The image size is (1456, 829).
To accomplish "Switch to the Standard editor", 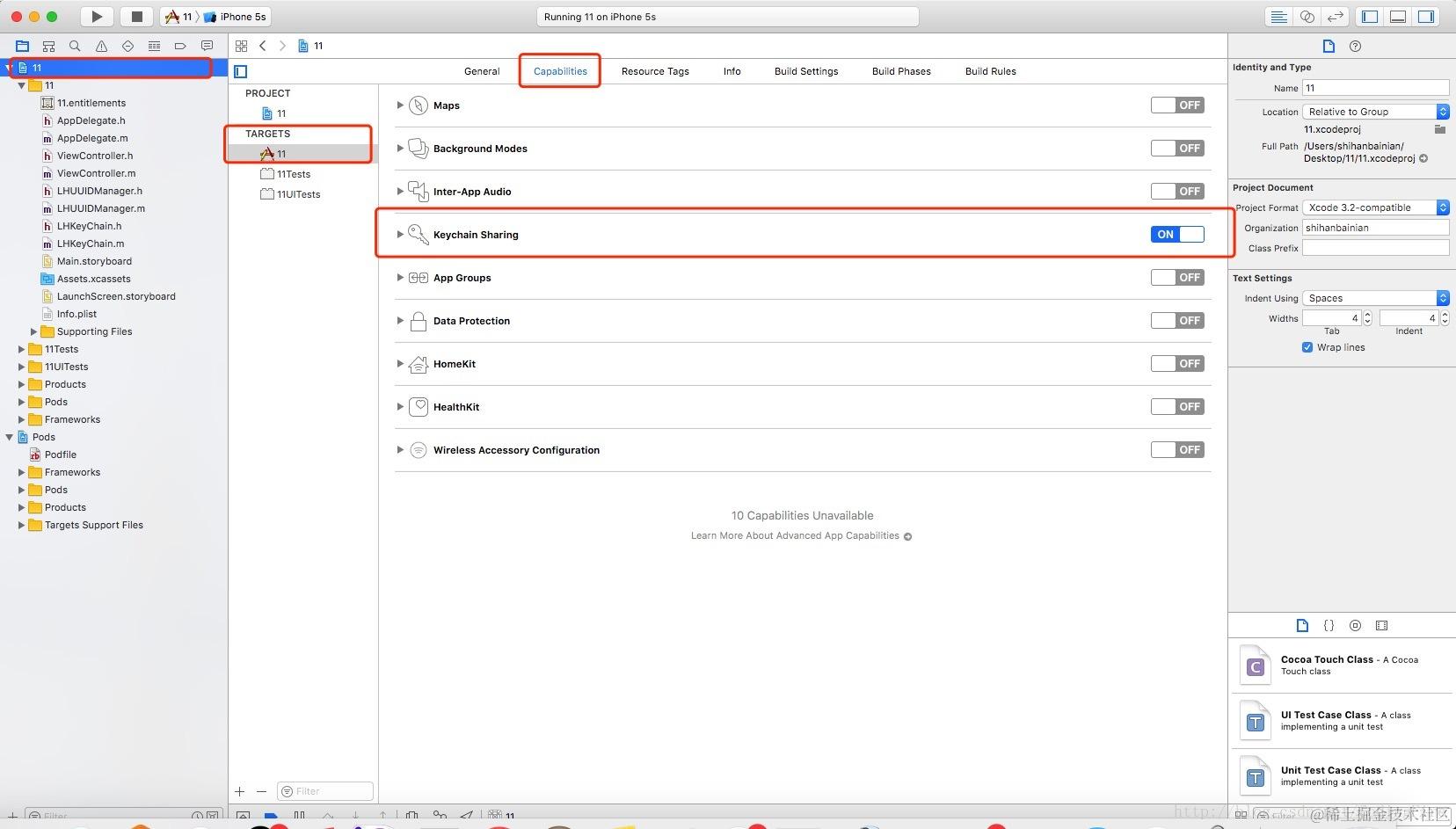I will 1279,17.
